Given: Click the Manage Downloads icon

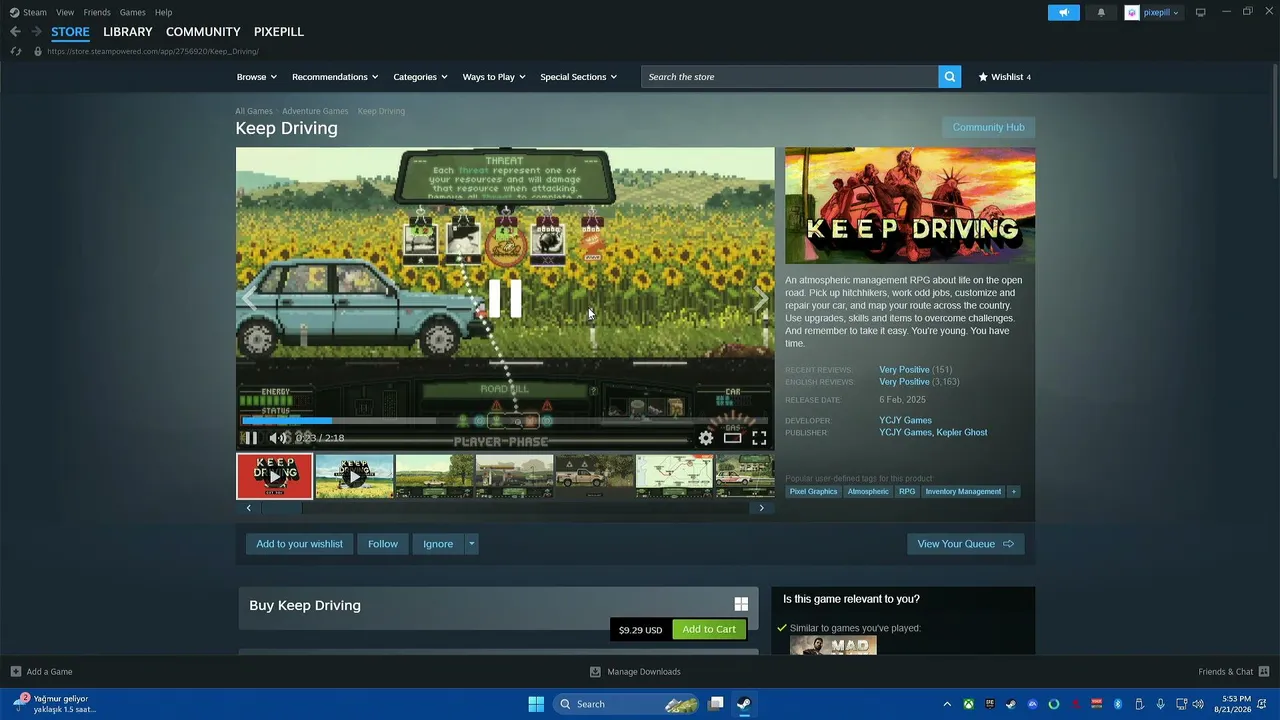Looking at the screenshot, I should [595, 672].
